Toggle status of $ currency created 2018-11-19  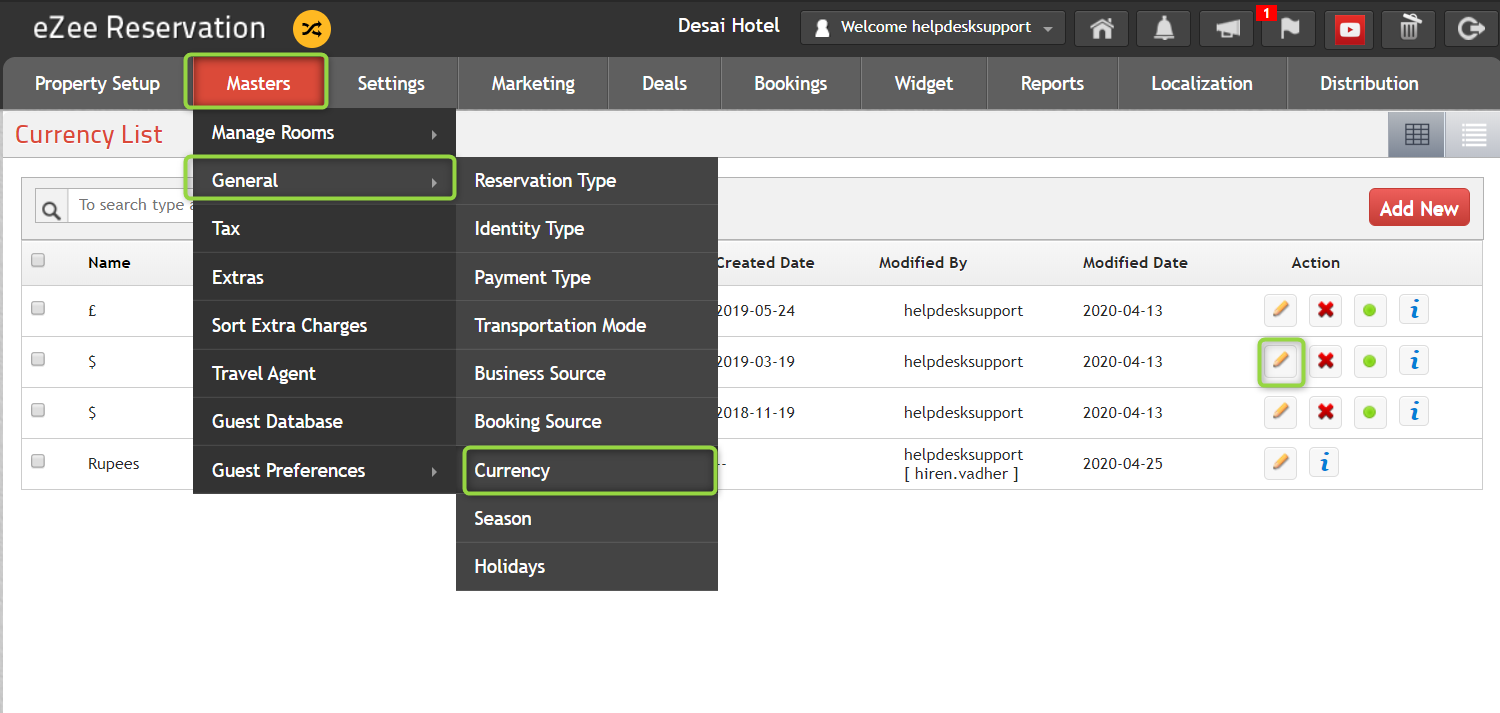coord(1369,411)
